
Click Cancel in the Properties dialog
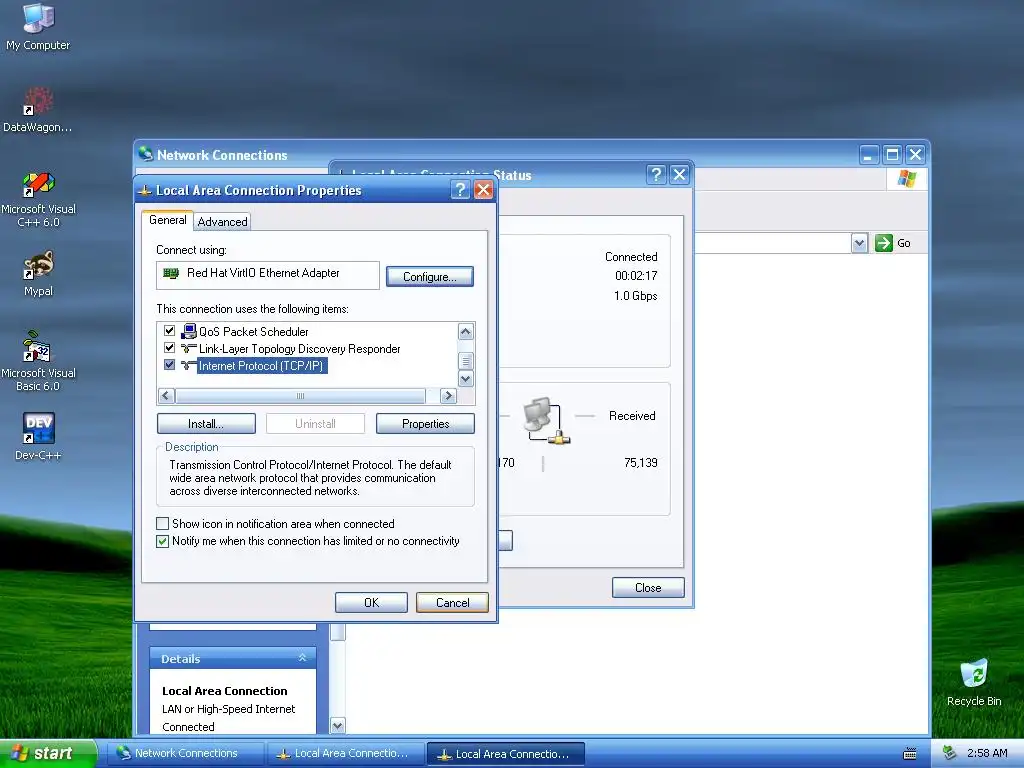coord(453,603)
